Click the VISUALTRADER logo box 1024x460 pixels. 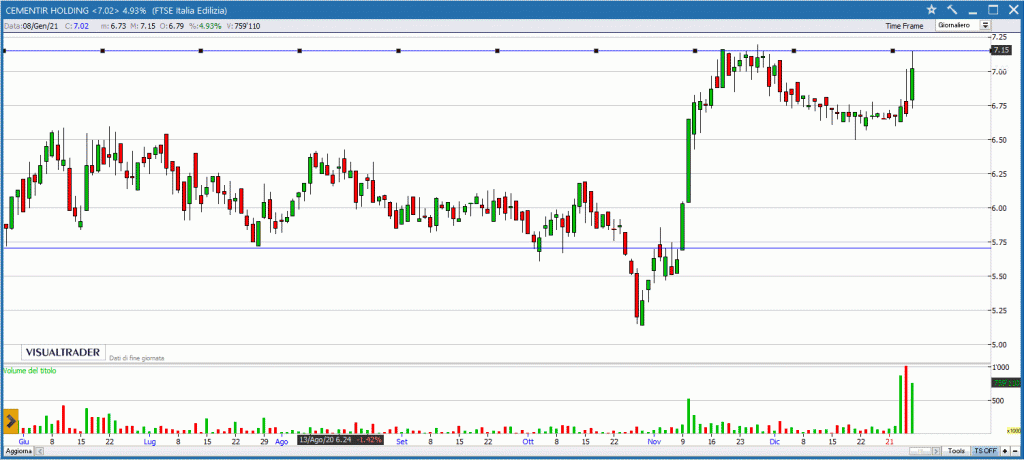pos(63,352)
